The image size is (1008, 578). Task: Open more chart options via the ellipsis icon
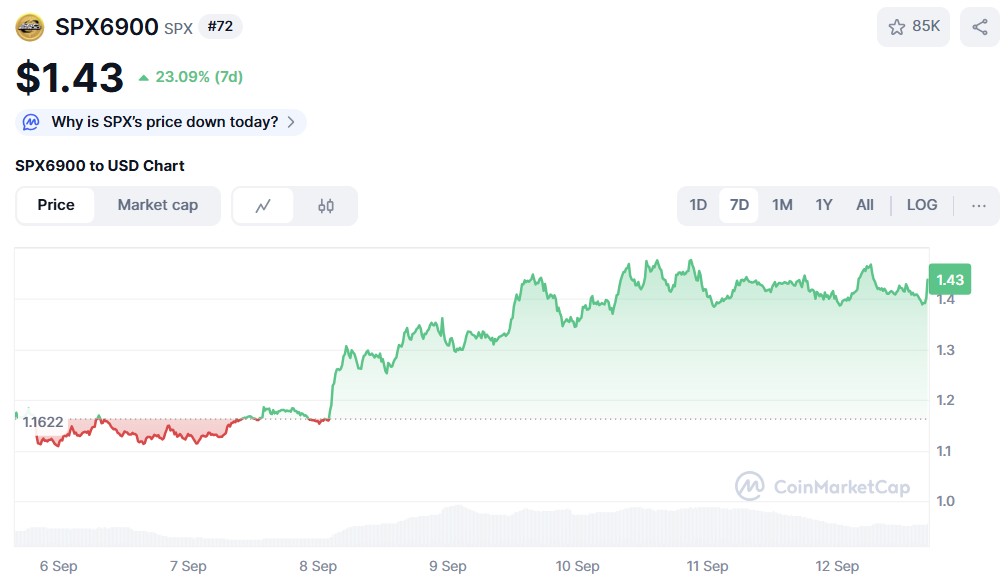[978, 205]
